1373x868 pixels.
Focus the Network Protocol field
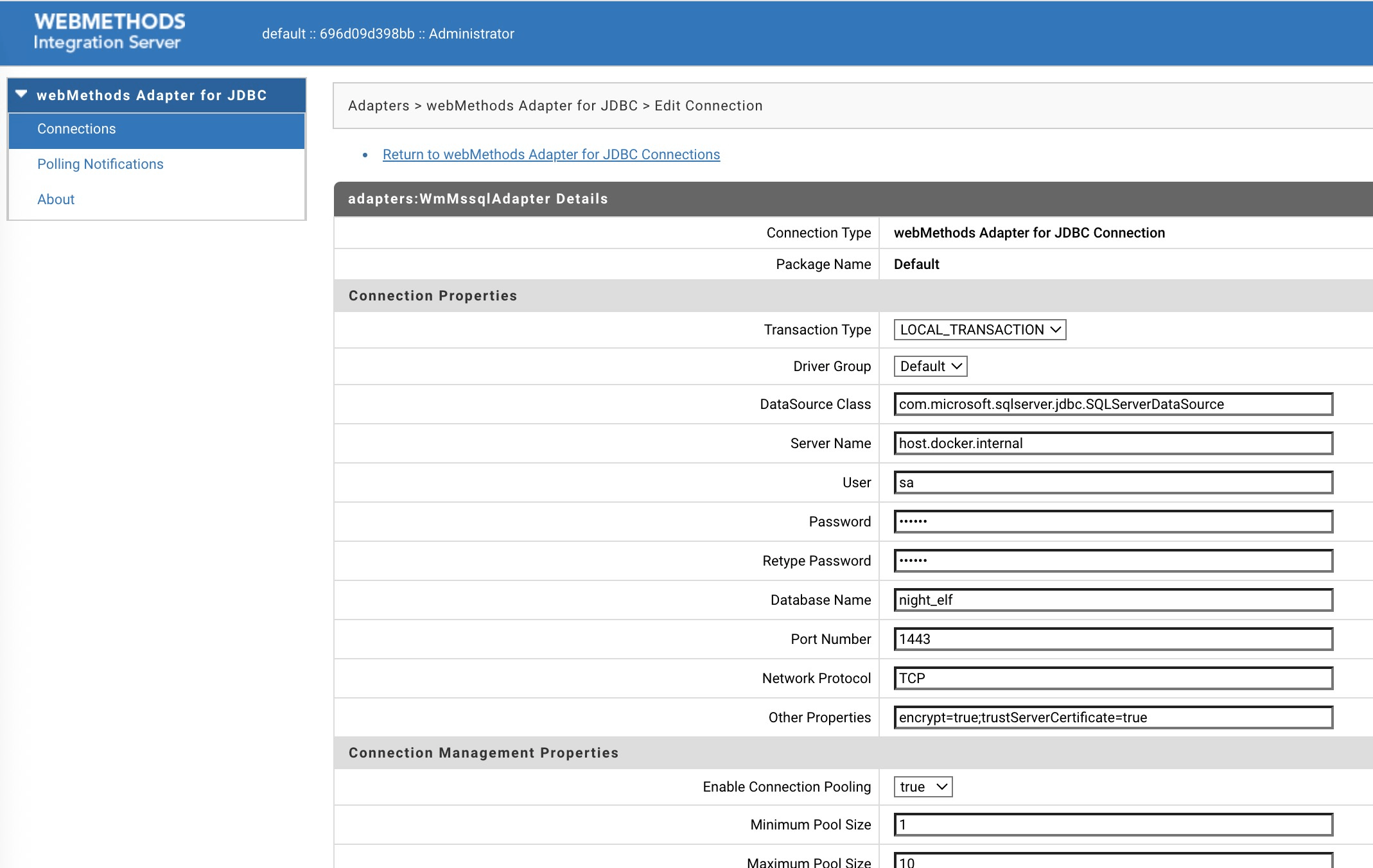tap(1114, 679)
